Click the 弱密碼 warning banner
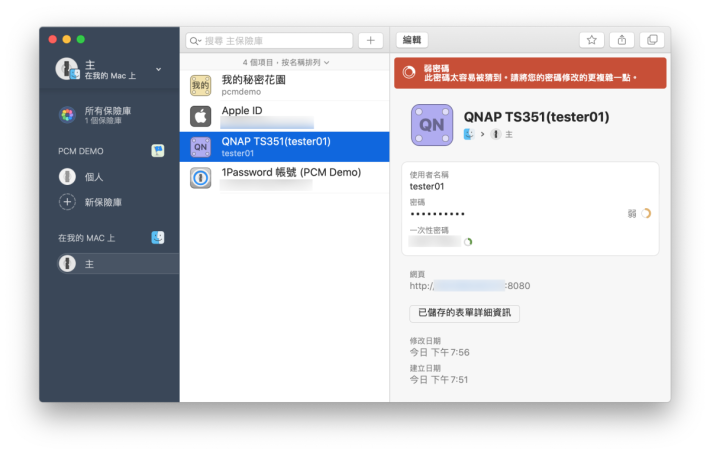 click(530, 72)
